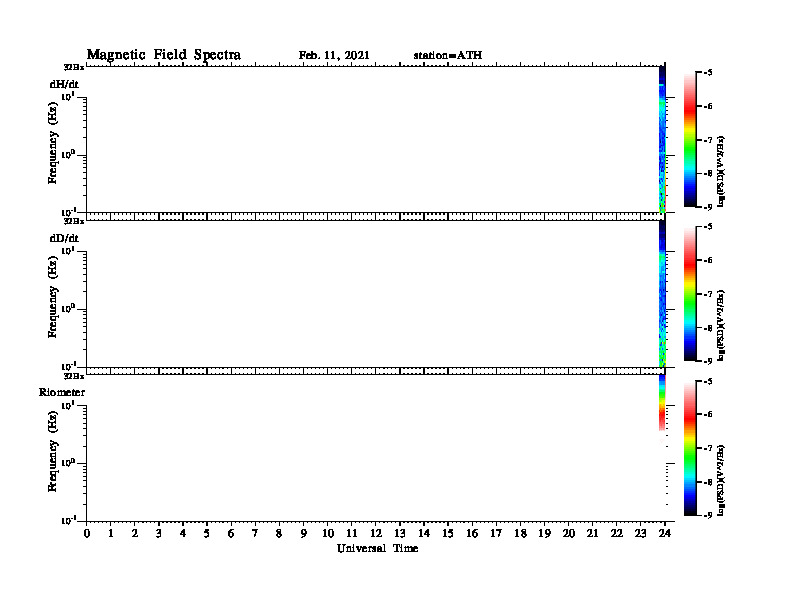Image resolution: width=792 pixels, height=612 pixels.
Task: Click hour "3" on the time axis
Action: [x=159, y=534]
